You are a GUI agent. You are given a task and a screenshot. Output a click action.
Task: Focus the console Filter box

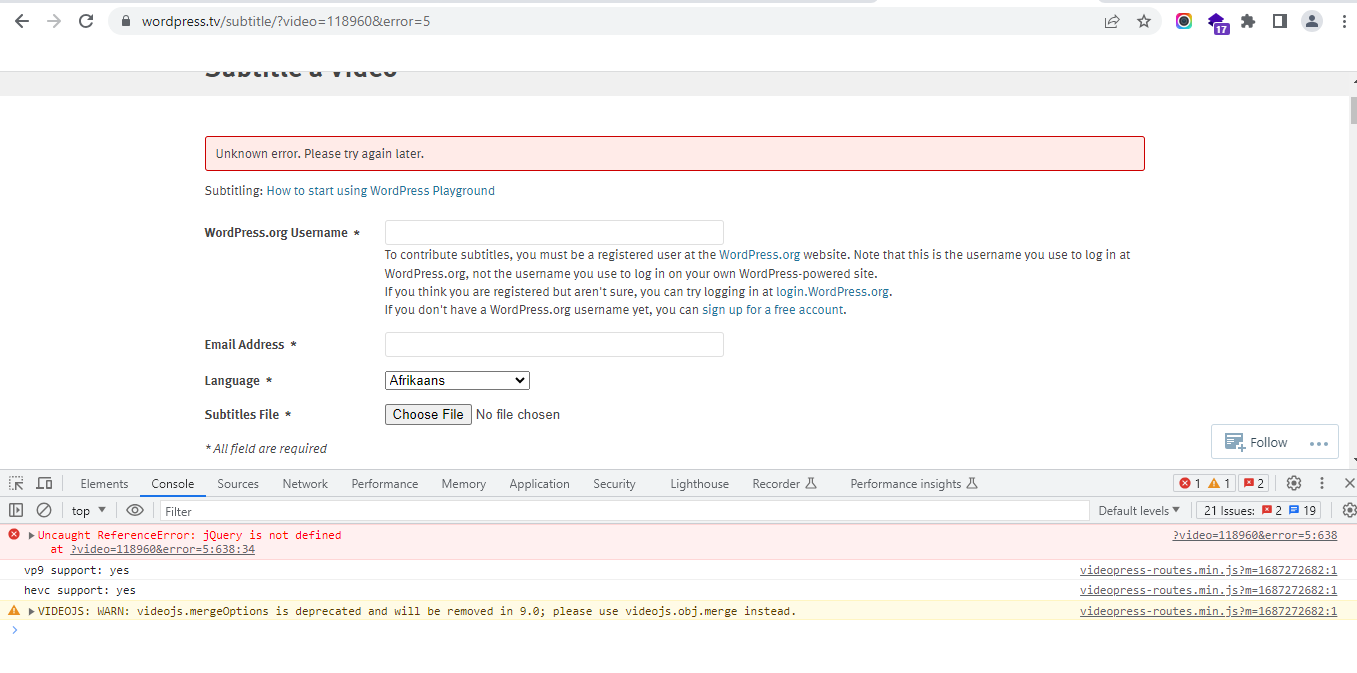(x=623, y=511)
